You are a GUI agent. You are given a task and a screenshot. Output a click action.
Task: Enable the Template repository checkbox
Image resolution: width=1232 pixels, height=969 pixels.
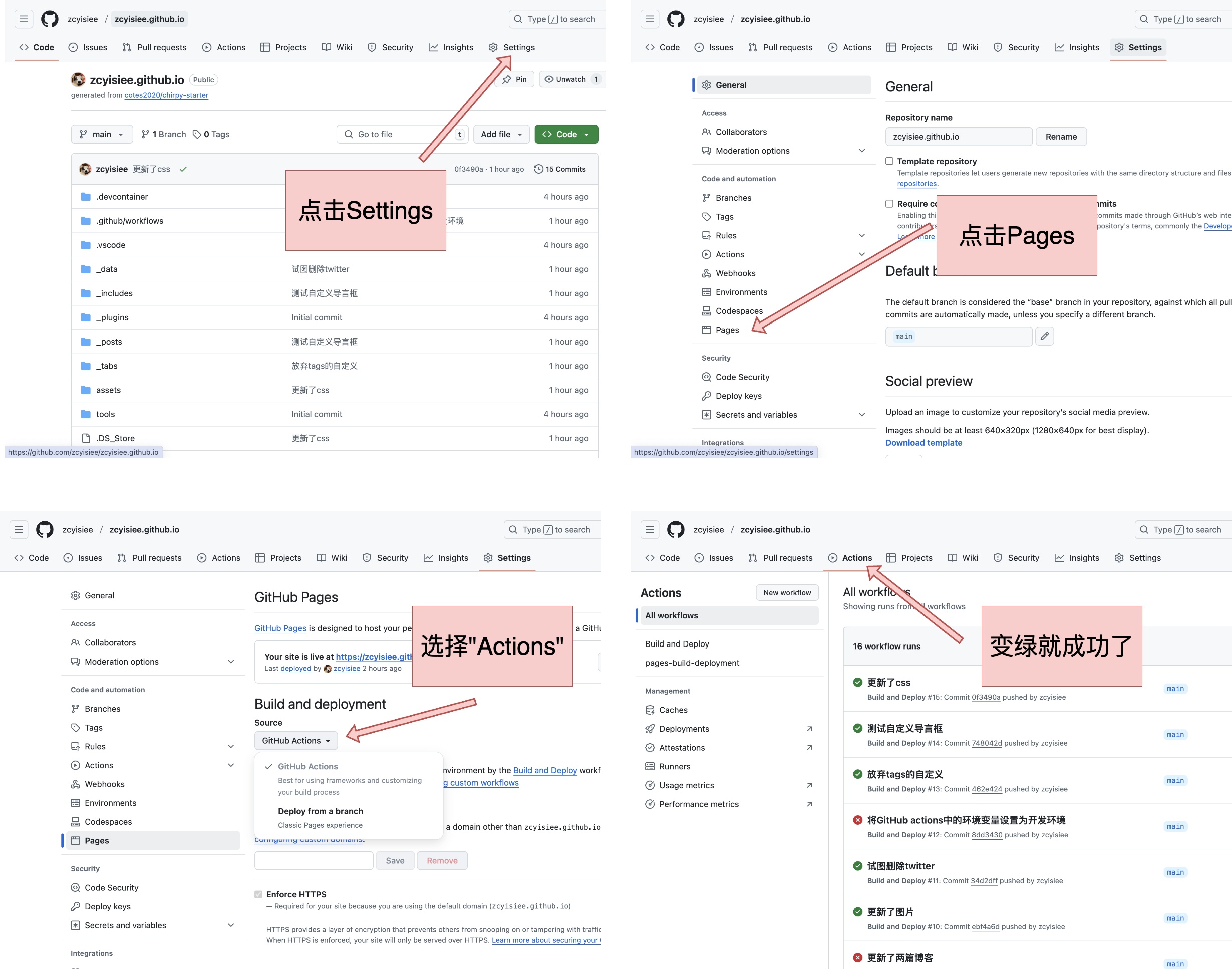889,161
